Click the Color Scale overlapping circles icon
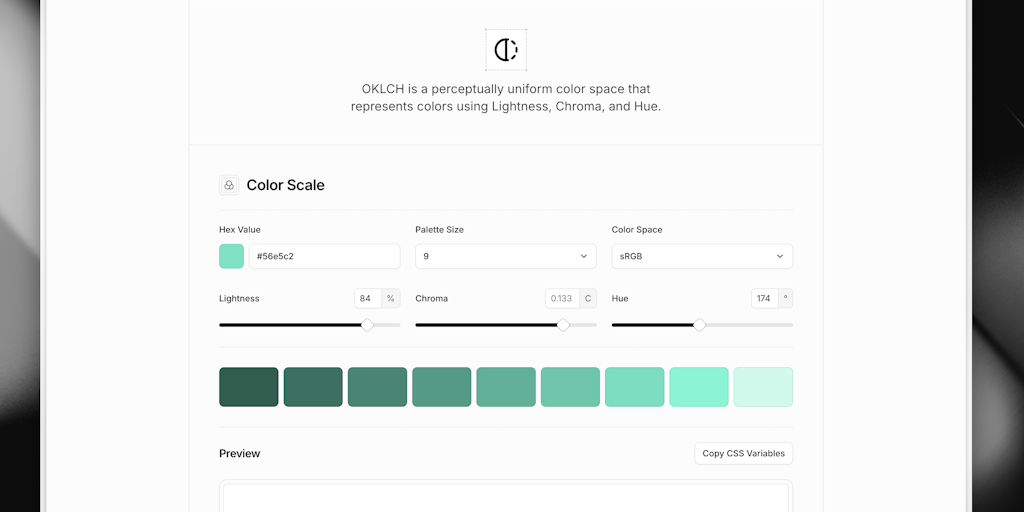Screen dimensions: 1024x512 [x=229, y=185]
